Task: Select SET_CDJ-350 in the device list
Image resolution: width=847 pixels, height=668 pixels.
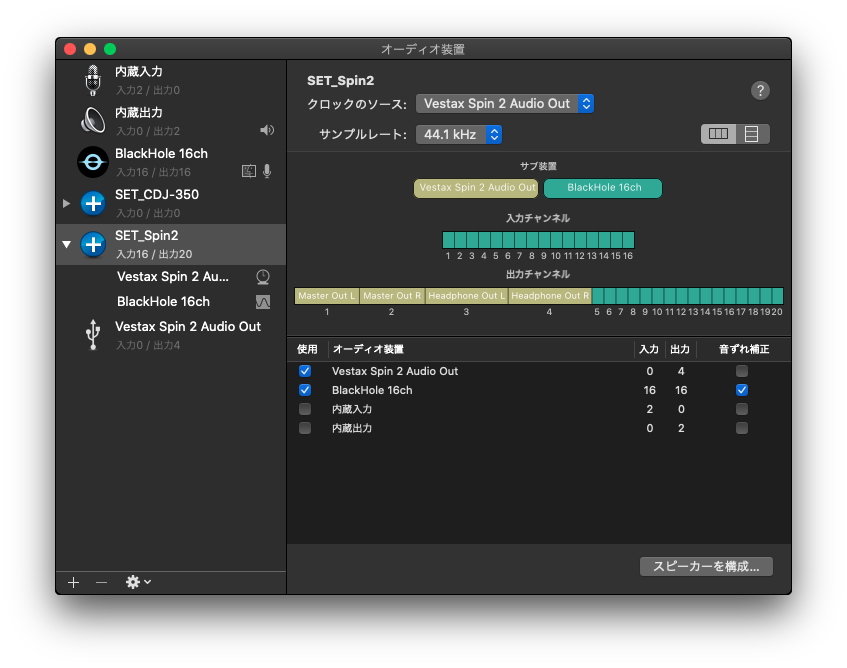Action: click(x=171, y=203)
